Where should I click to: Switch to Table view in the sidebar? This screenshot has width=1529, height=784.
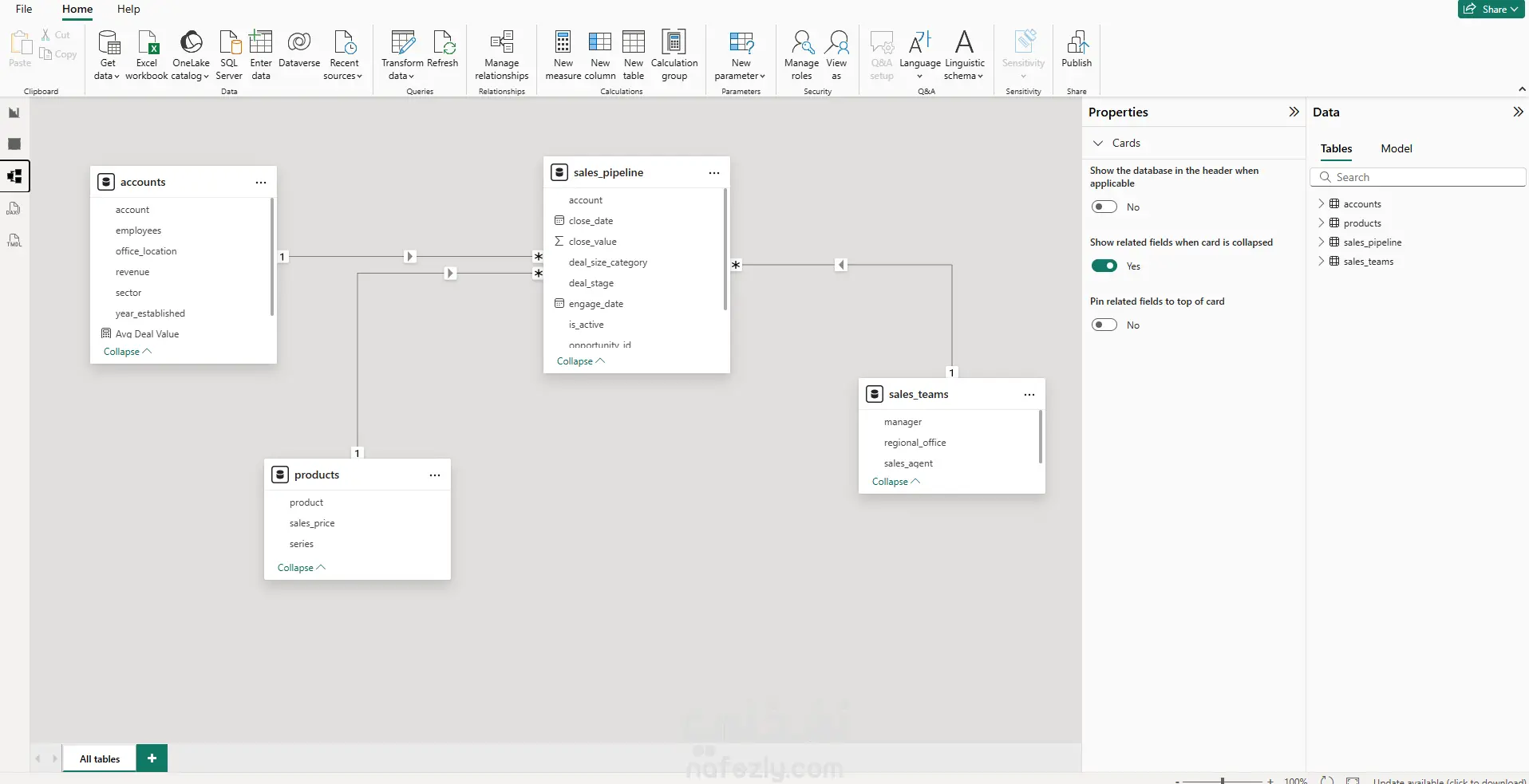(14, 144)
